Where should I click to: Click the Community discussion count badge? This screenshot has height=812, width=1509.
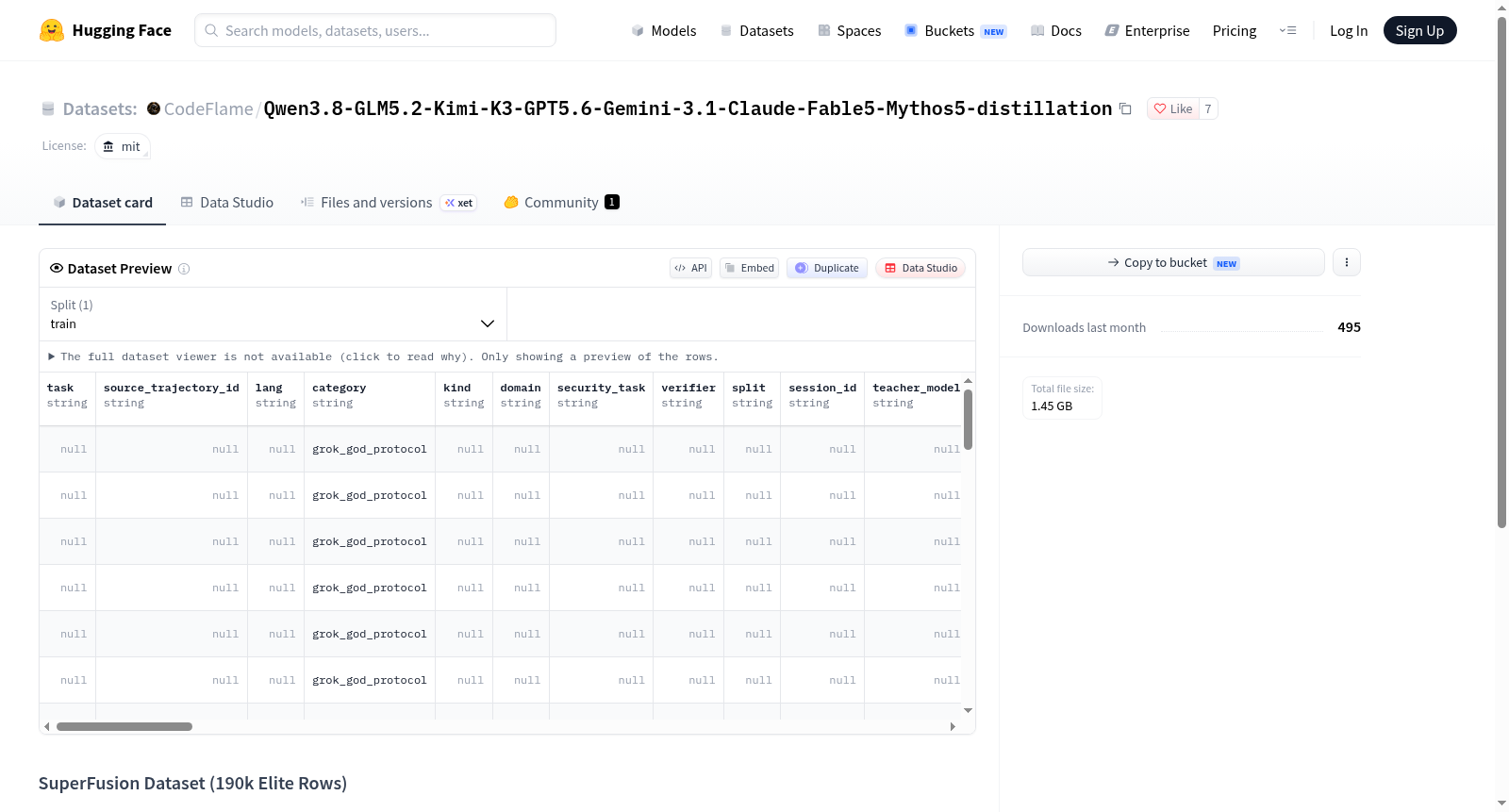[x=612, y=202]
